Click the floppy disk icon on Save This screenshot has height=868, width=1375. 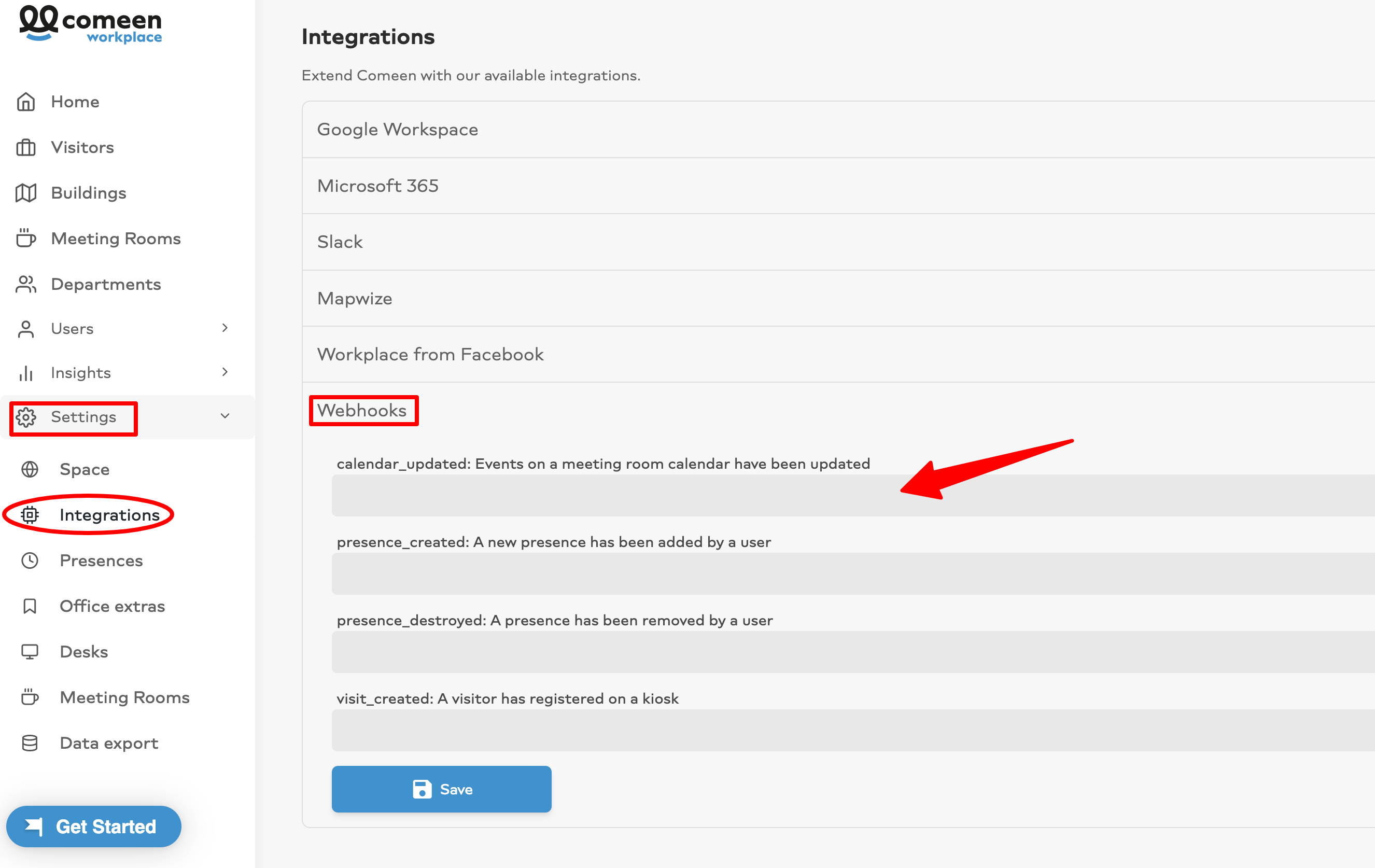coord(422,789)
